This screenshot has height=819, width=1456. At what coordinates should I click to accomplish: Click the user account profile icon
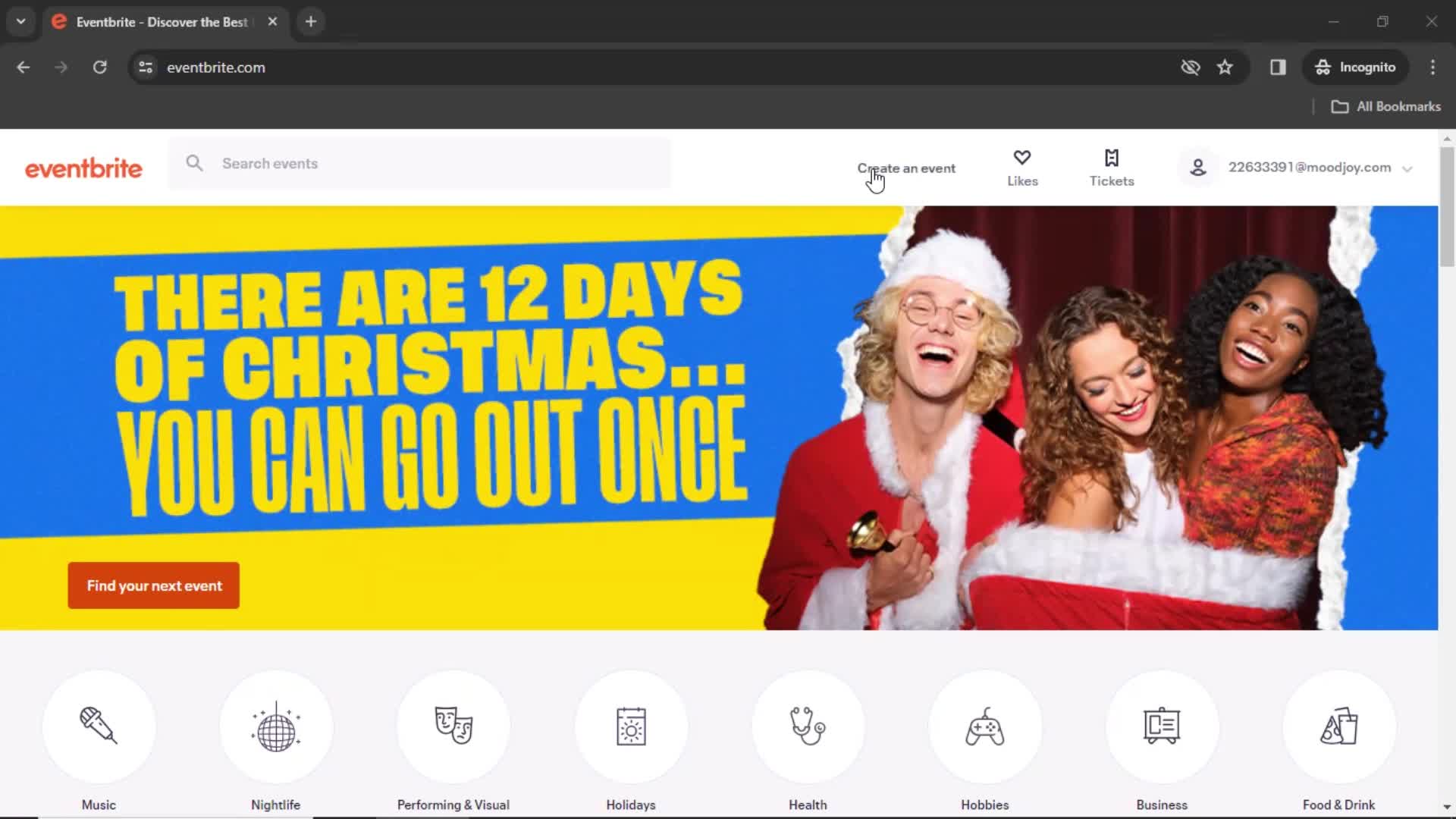pyautogui.click(x=1198, y=167)
